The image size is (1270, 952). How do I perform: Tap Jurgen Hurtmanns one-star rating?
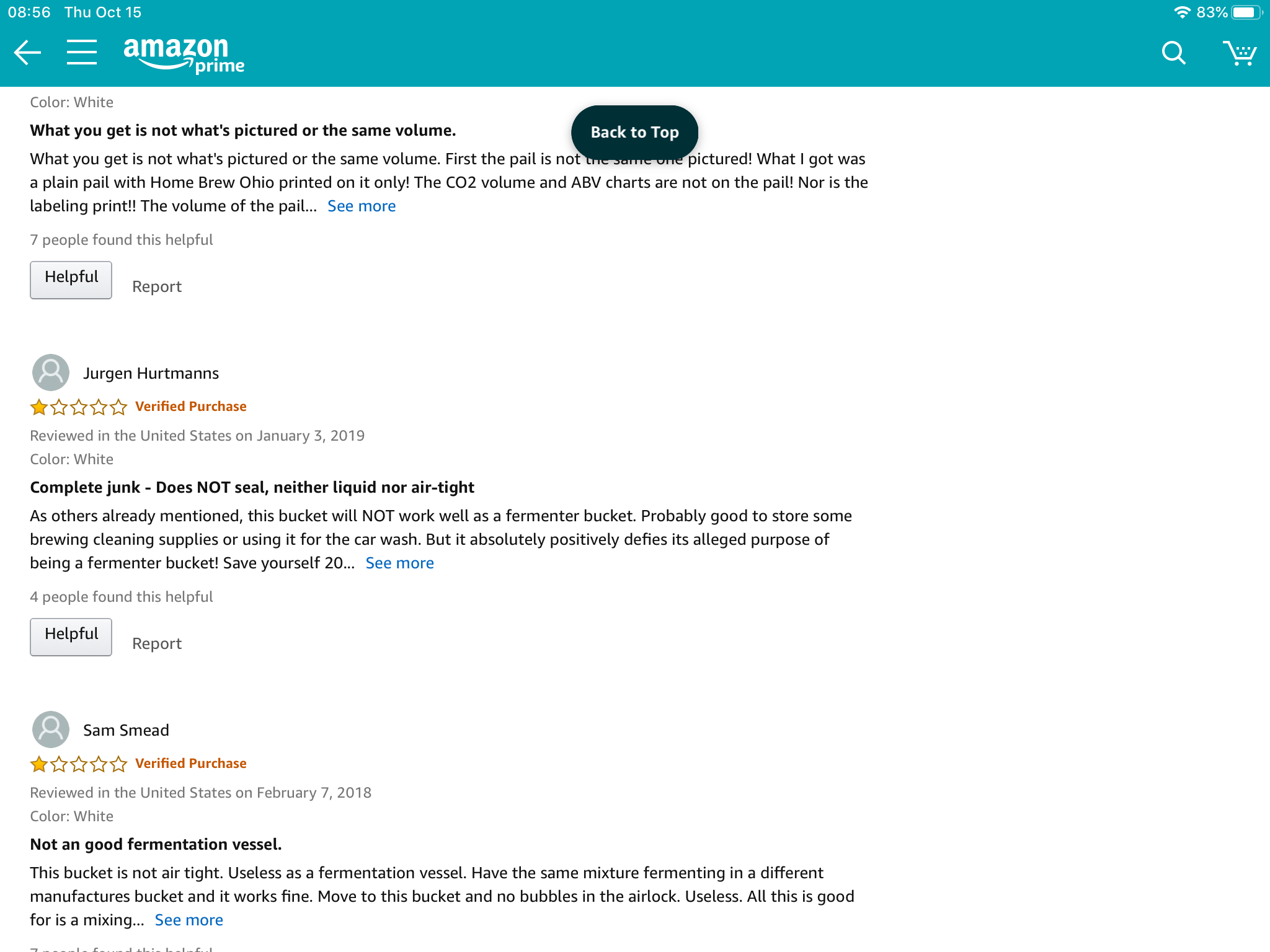tap(79, 407)
